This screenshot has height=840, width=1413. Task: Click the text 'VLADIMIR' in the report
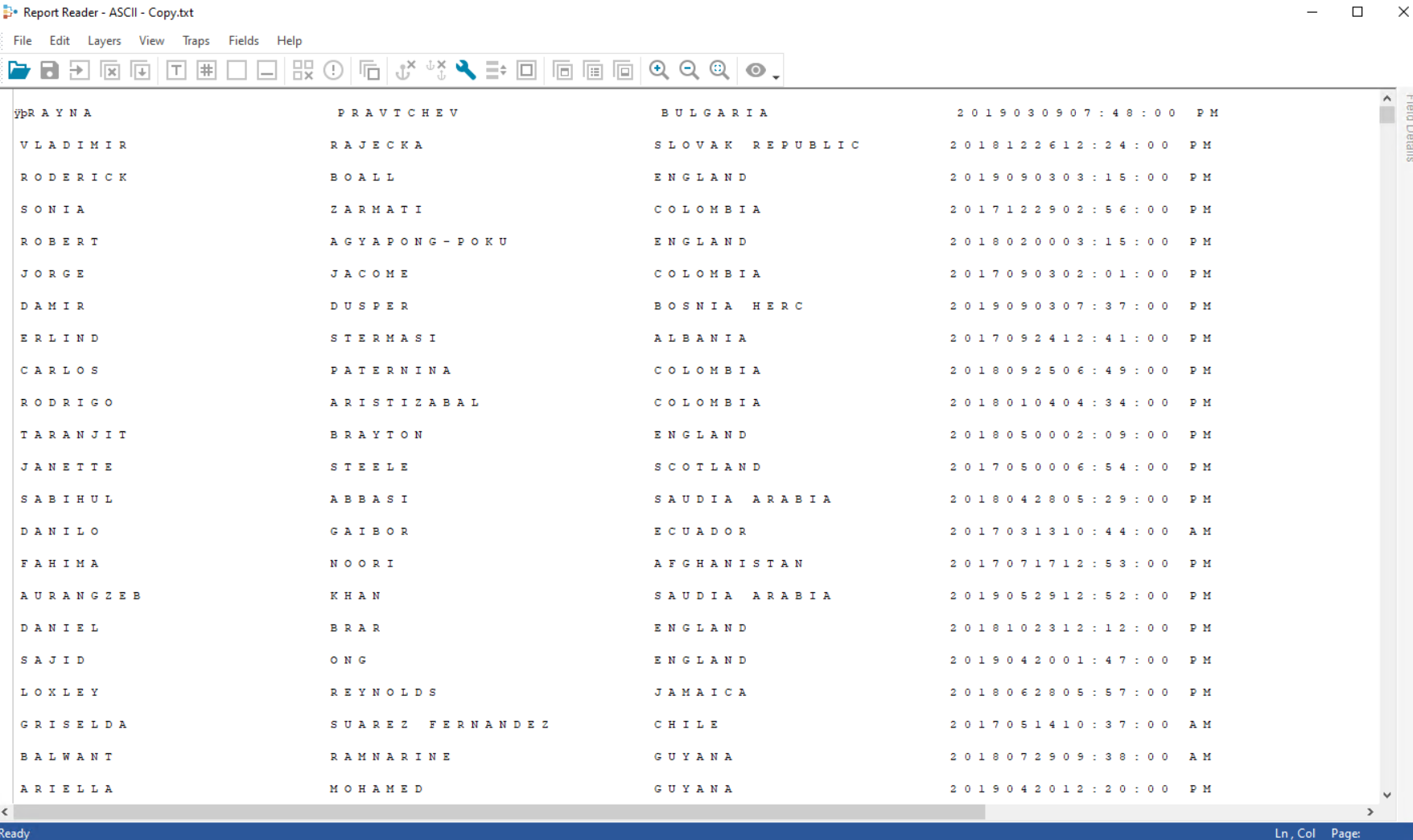pos(74,145)
